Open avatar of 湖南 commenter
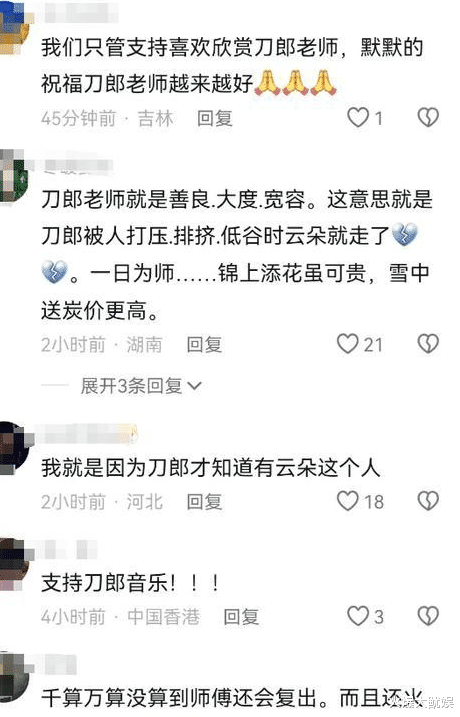Viewport: 460px width, 717px height. click(14, 176)
